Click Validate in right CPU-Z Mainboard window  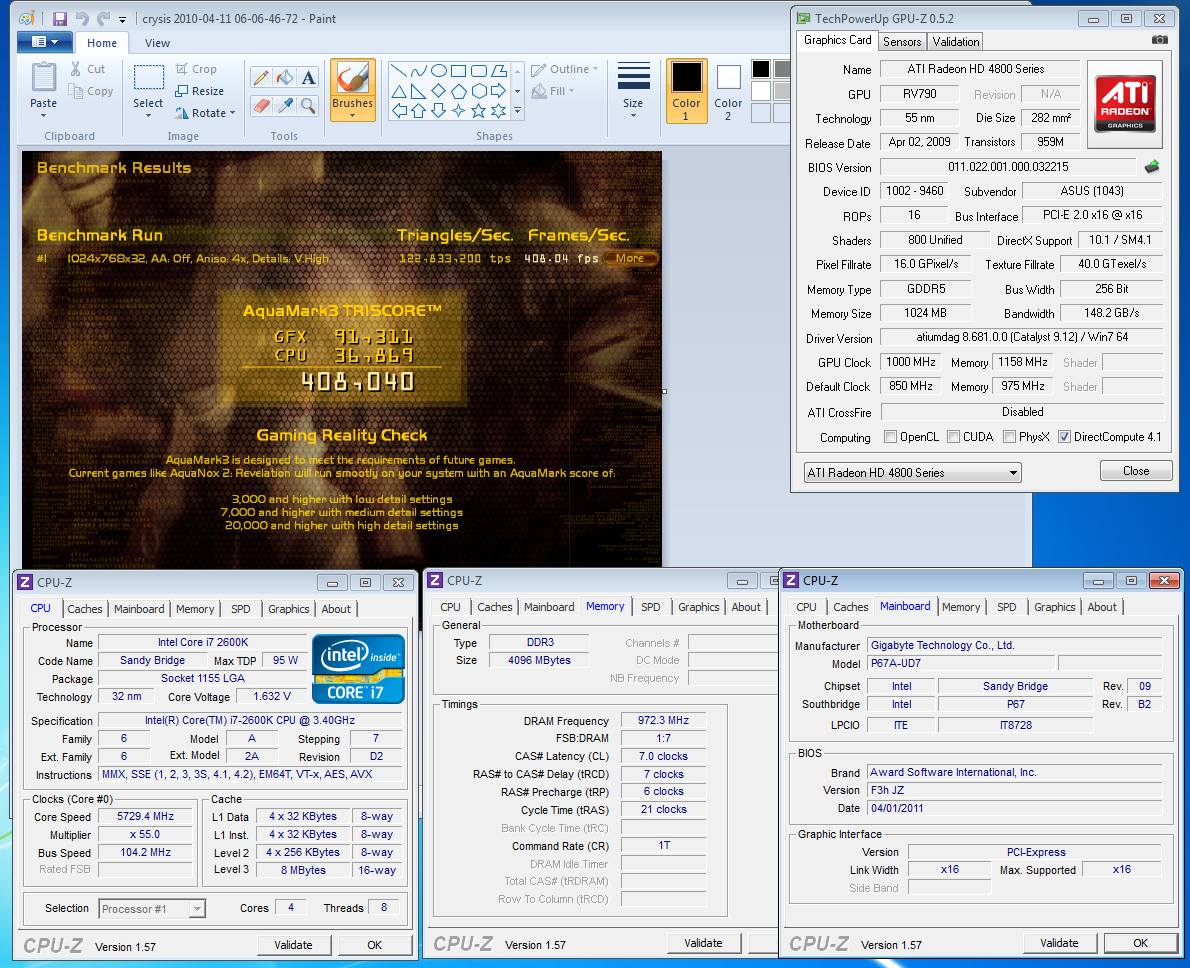click(x=1059, y=943)
